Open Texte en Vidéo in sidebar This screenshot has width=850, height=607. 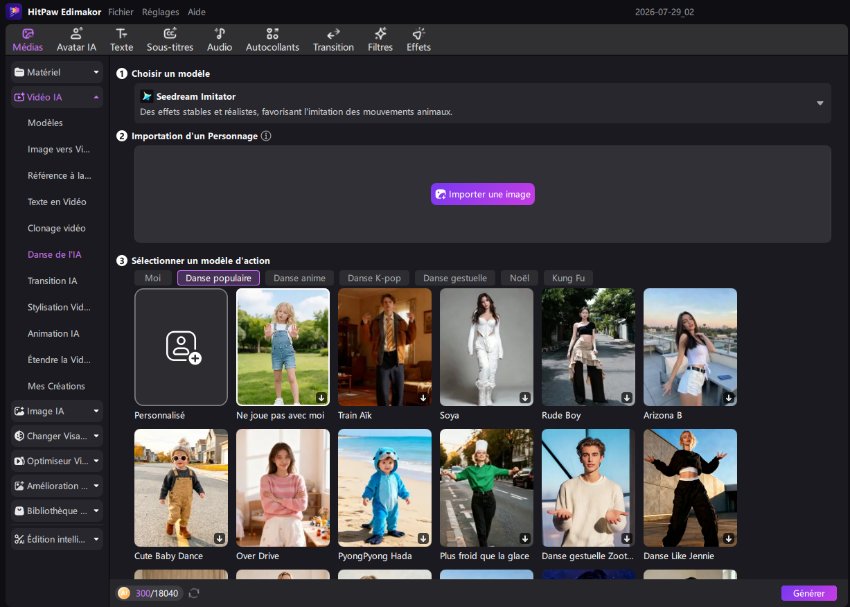tap(57, 202)
